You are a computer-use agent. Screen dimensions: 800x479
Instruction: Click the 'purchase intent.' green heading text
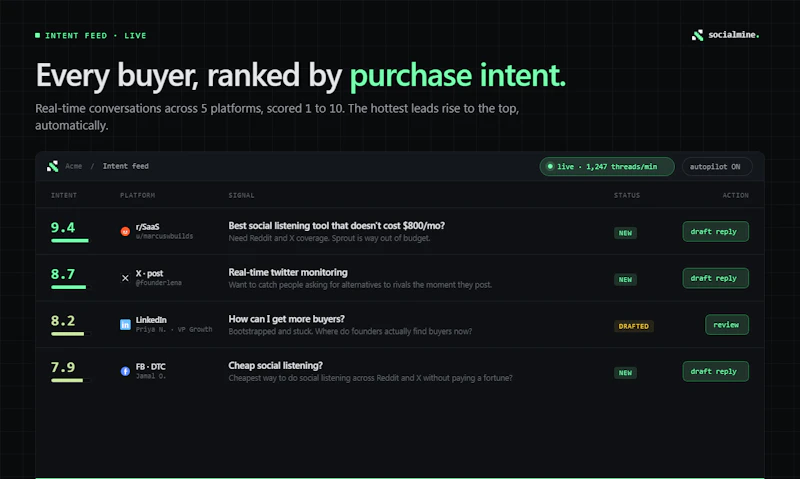(458, 75)
